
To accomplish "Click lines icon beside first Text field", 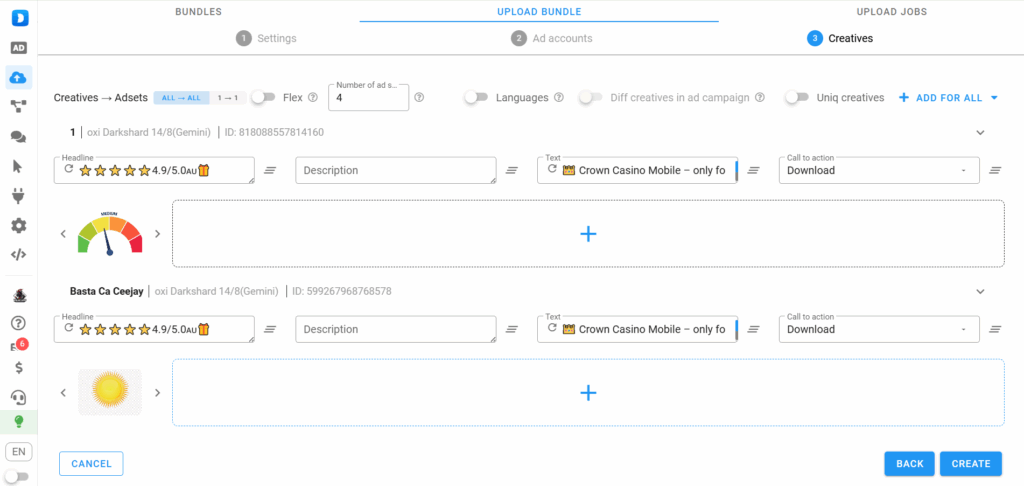I will coord(754,170).
